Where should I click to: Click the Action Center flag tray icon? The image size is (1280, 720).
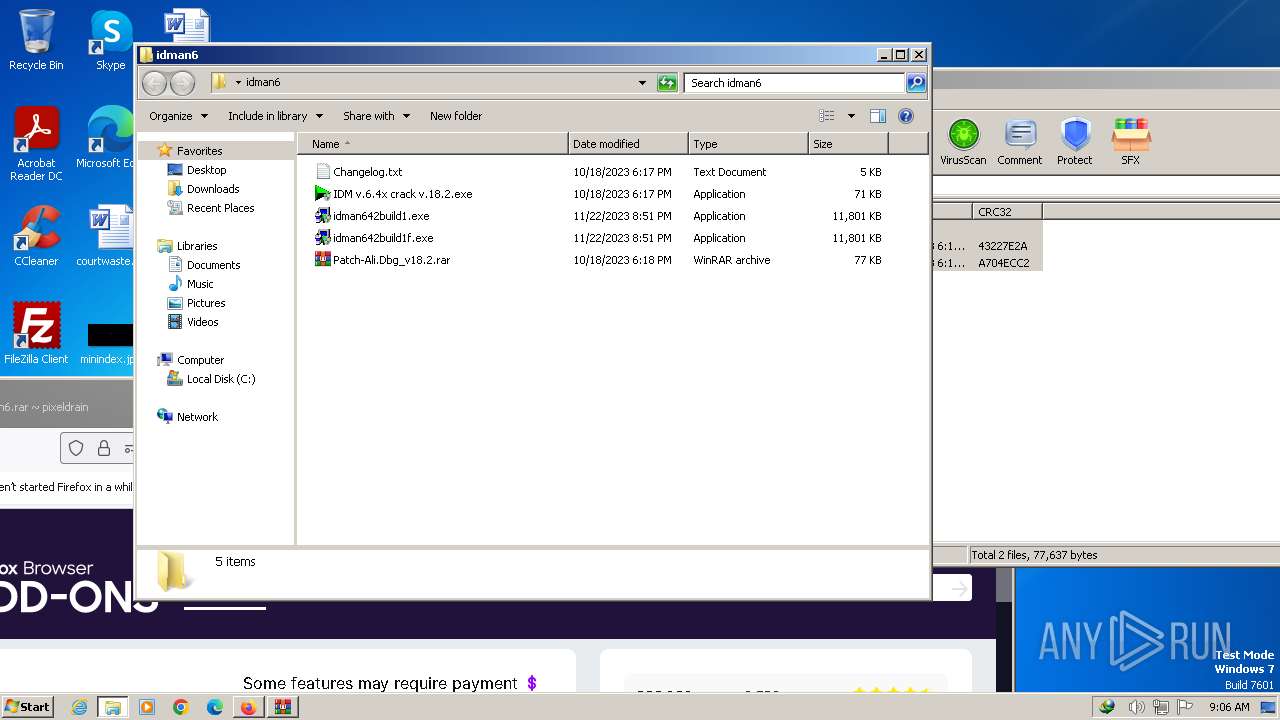tap(1185, 707)
